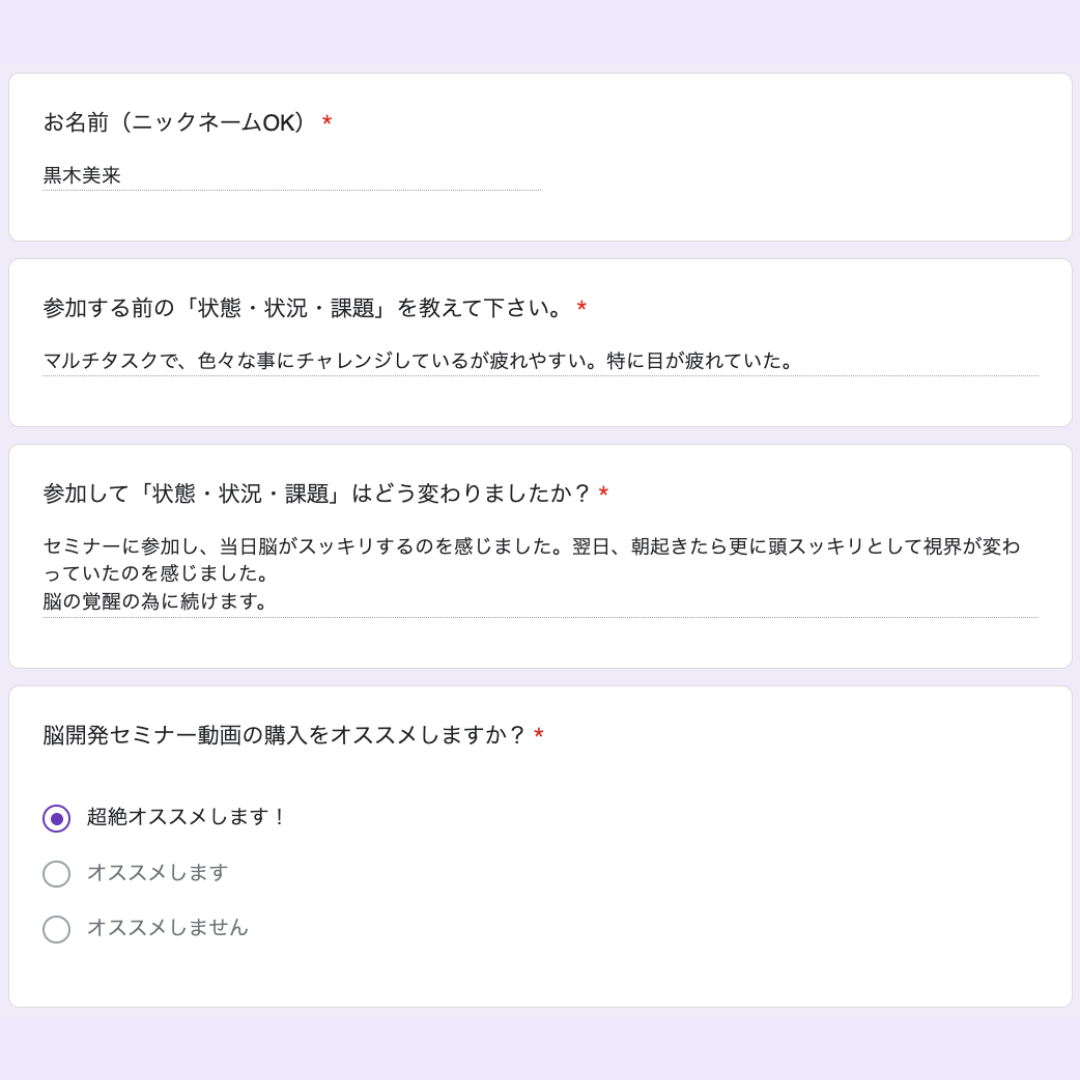1080x1080 pixels.
Task: Click the お名前（ニックネームOK） question title
Action: tap(174, 123)
